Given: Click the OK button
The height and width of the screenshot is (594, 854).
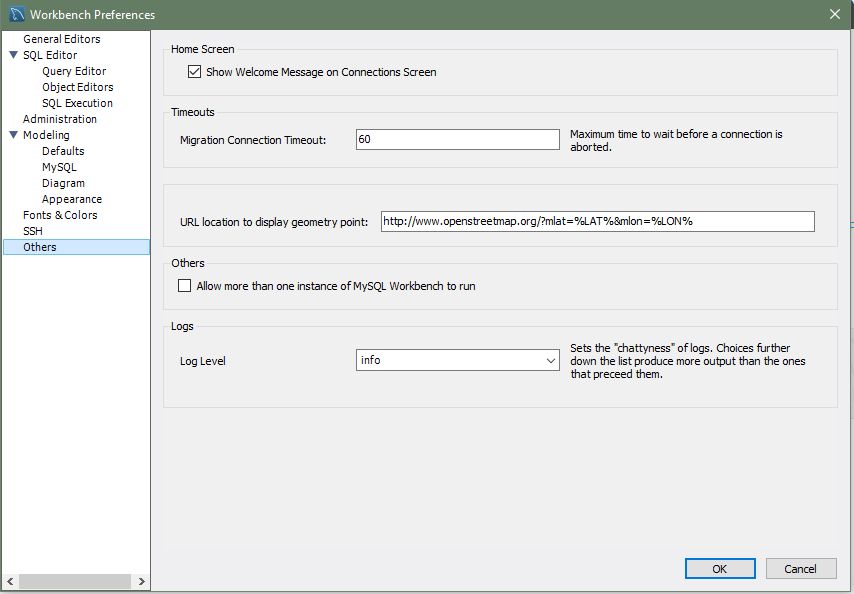Looking at the screenshot, I should [720, 569].
